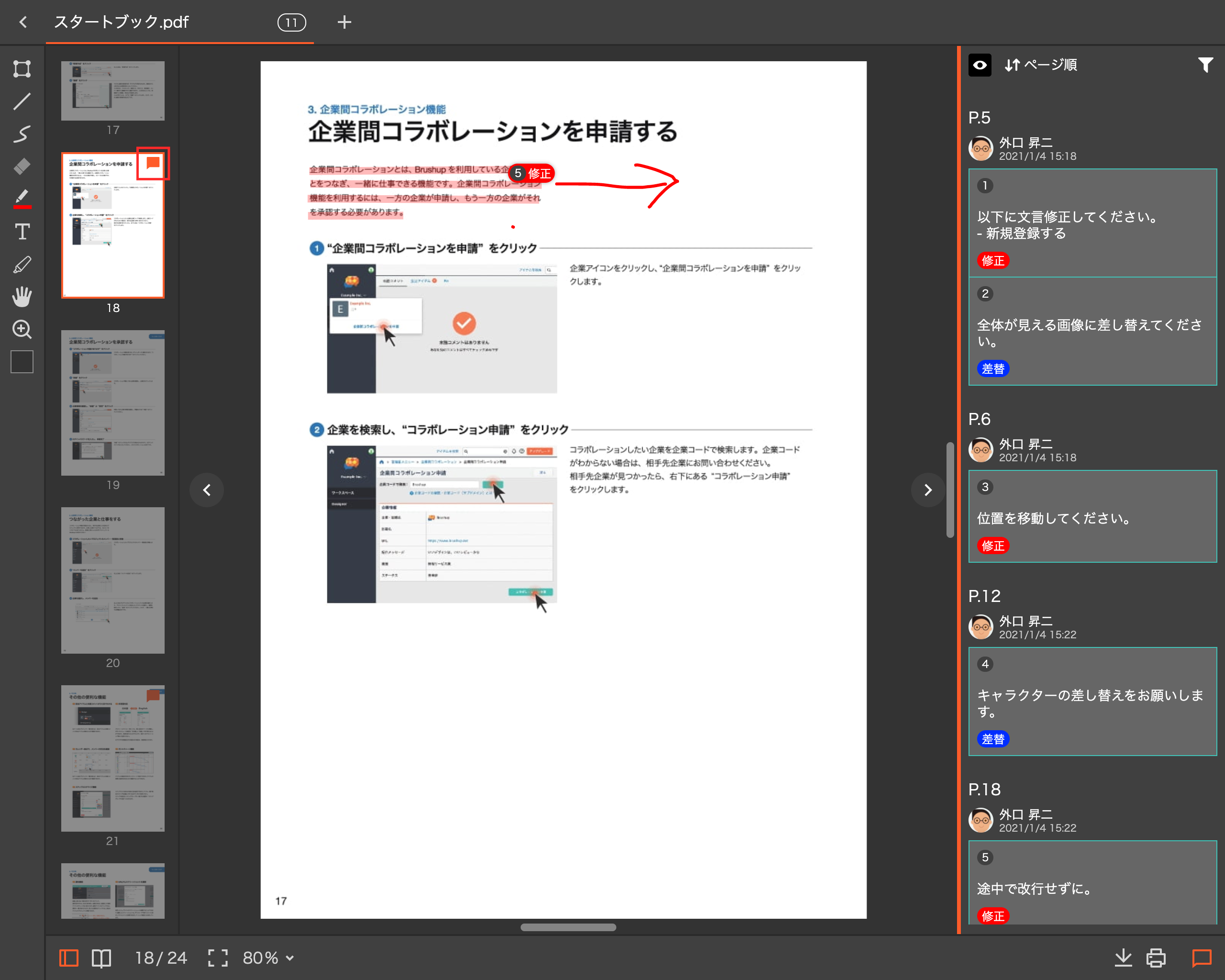1225x980 pixels.
Task: Select the eraser tool
Action: coord(22,167)
